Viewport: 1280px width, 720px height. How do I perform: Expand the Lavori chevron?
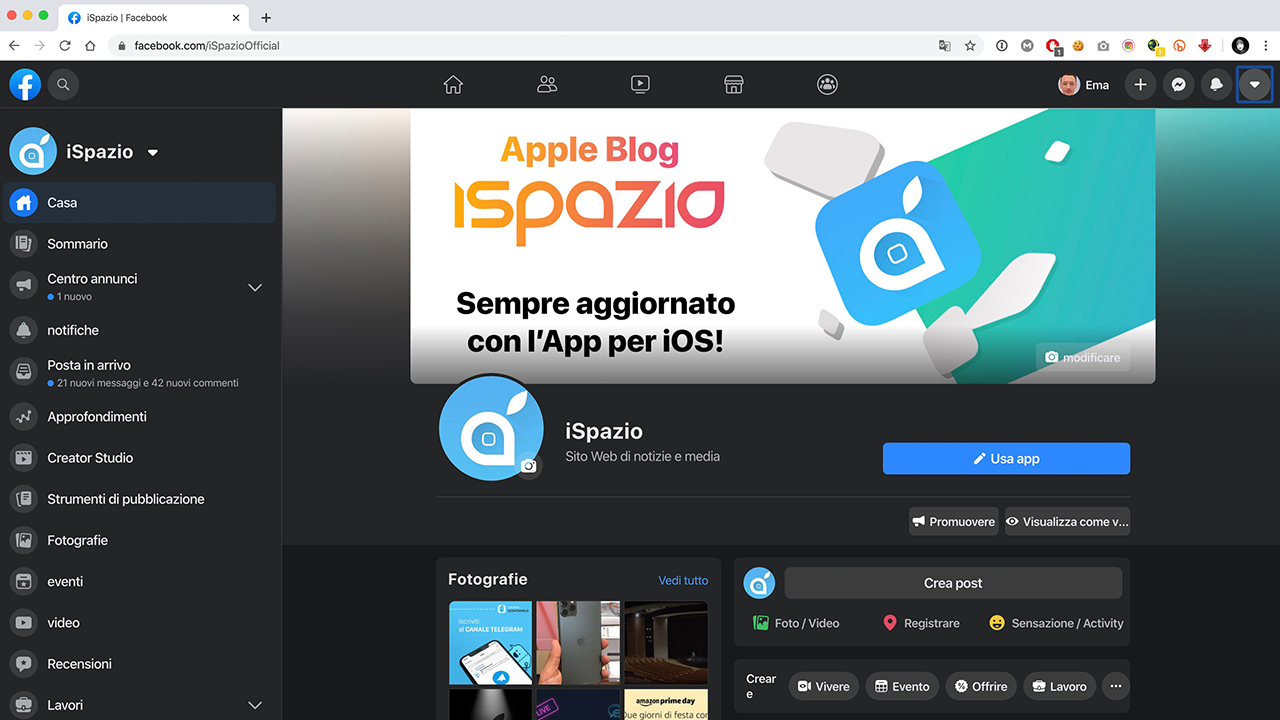point(255,705)
